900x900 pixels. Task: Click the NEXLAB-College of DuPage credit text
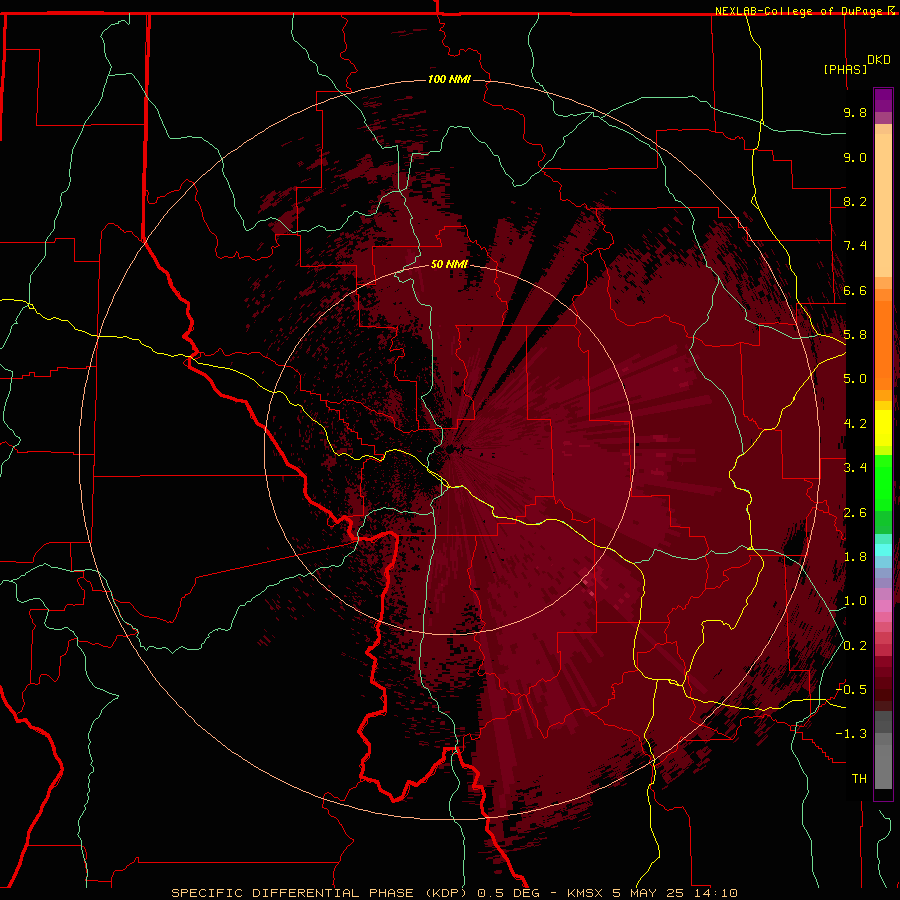pyautogui.click(x=799, y=11)
